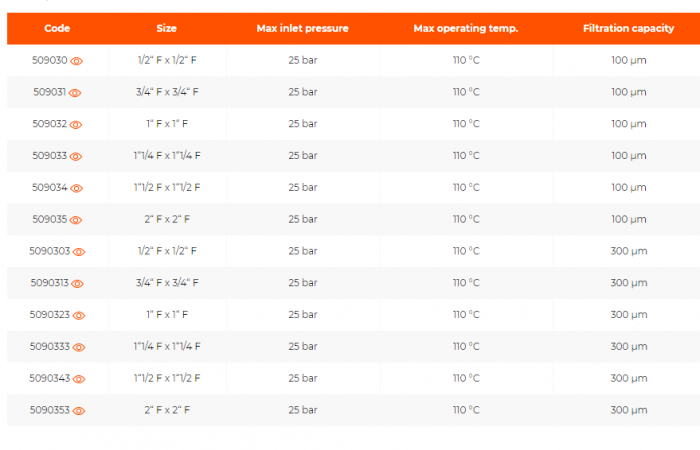Image resolution: width=700 pixels, height=450 pixels.
Task: Open the eye icon next to 509033
Action: 77,157
